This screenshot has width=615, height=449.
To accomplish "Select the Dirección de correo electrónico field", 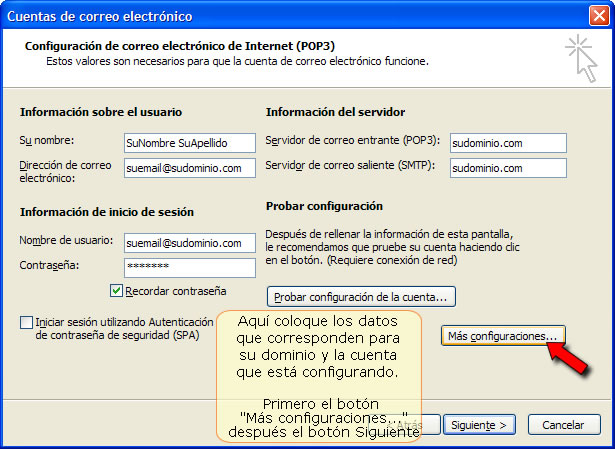I will click(x=190, y=168).
